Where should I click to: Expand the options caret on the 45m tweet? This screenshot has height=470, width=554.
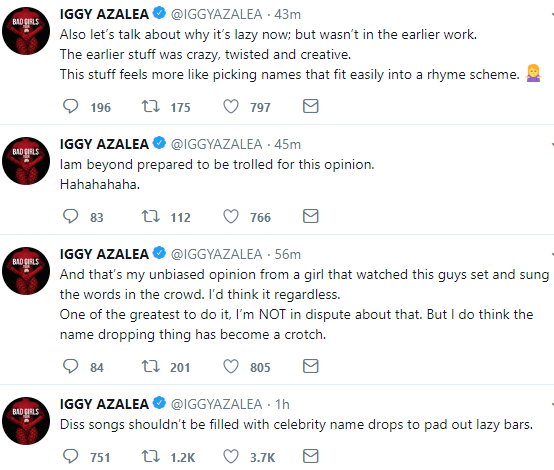(552, 145)
